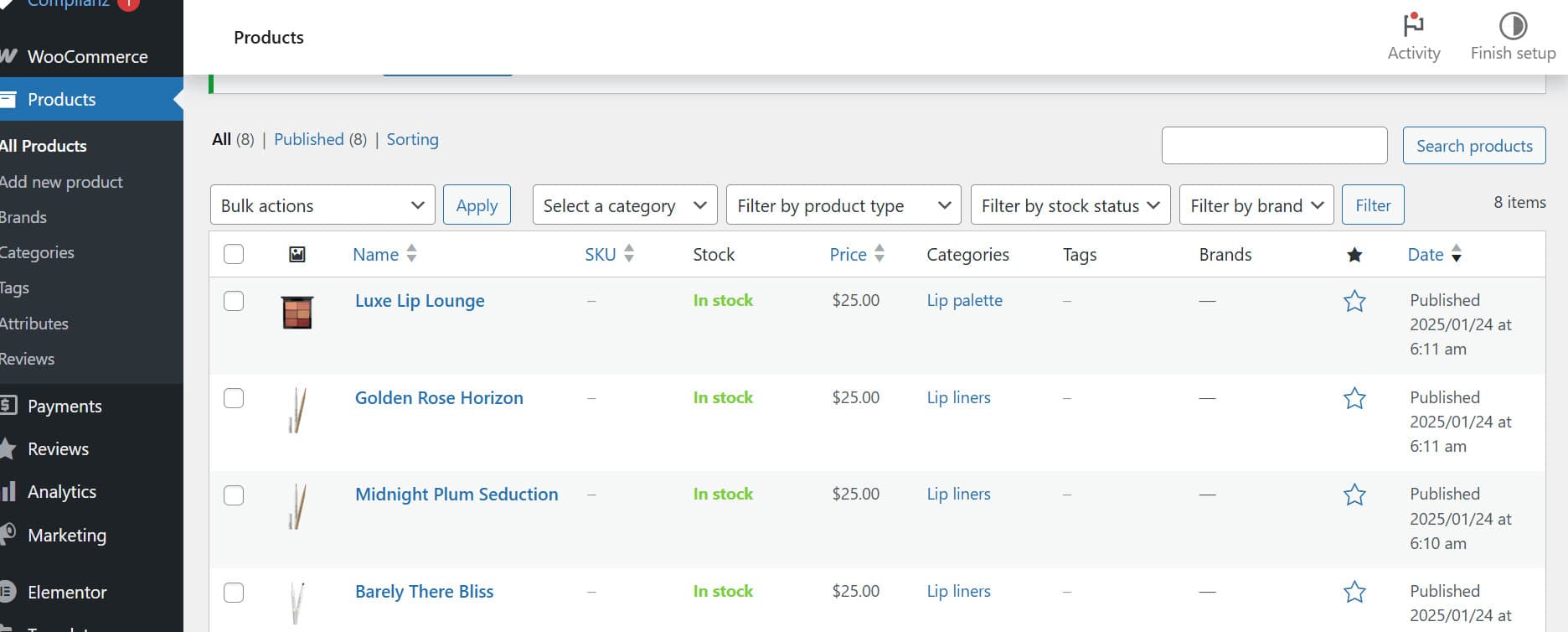
Task: Toggle featured star for Luxe Lip Lounge
Action: tap(1354, 301)
